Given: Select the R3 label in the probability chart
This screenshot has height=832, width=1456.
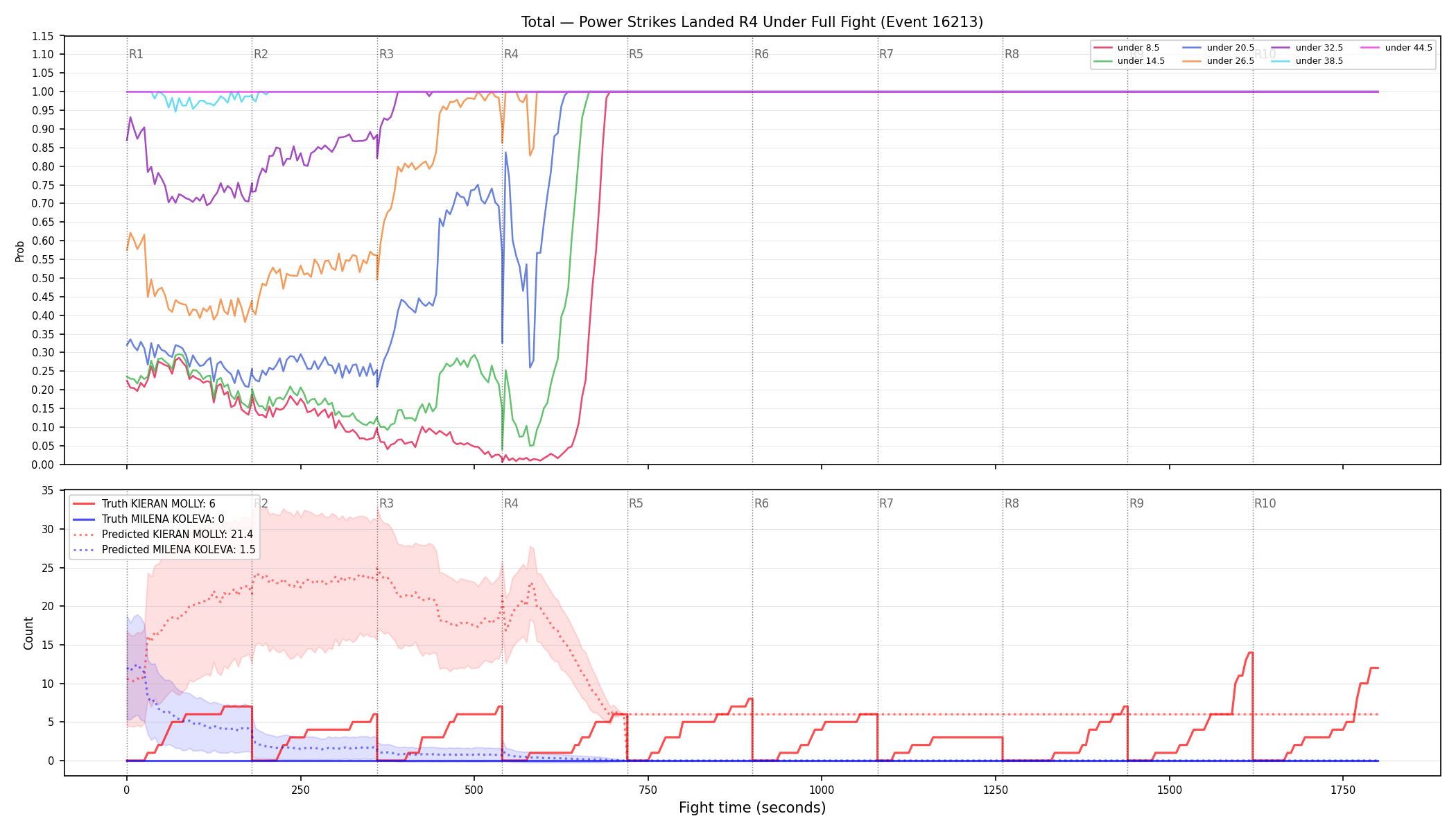Looking at the screenshot, I should (386, 54).
